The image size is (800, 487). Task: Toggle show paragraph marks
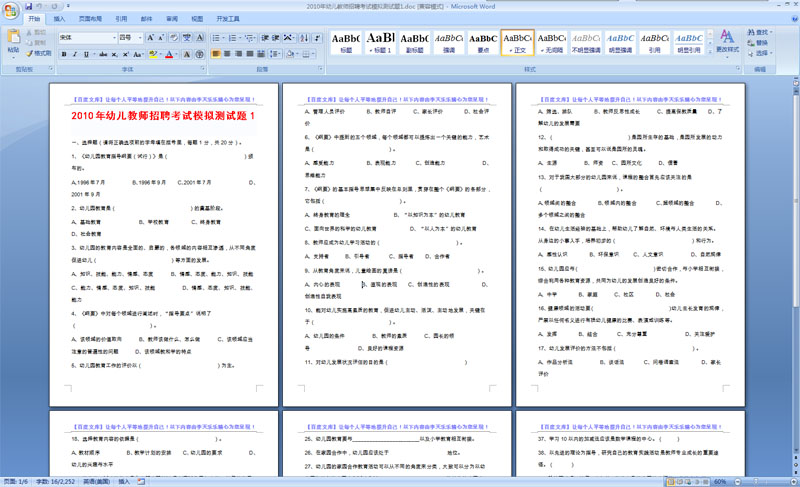click(x=317, y=38)
